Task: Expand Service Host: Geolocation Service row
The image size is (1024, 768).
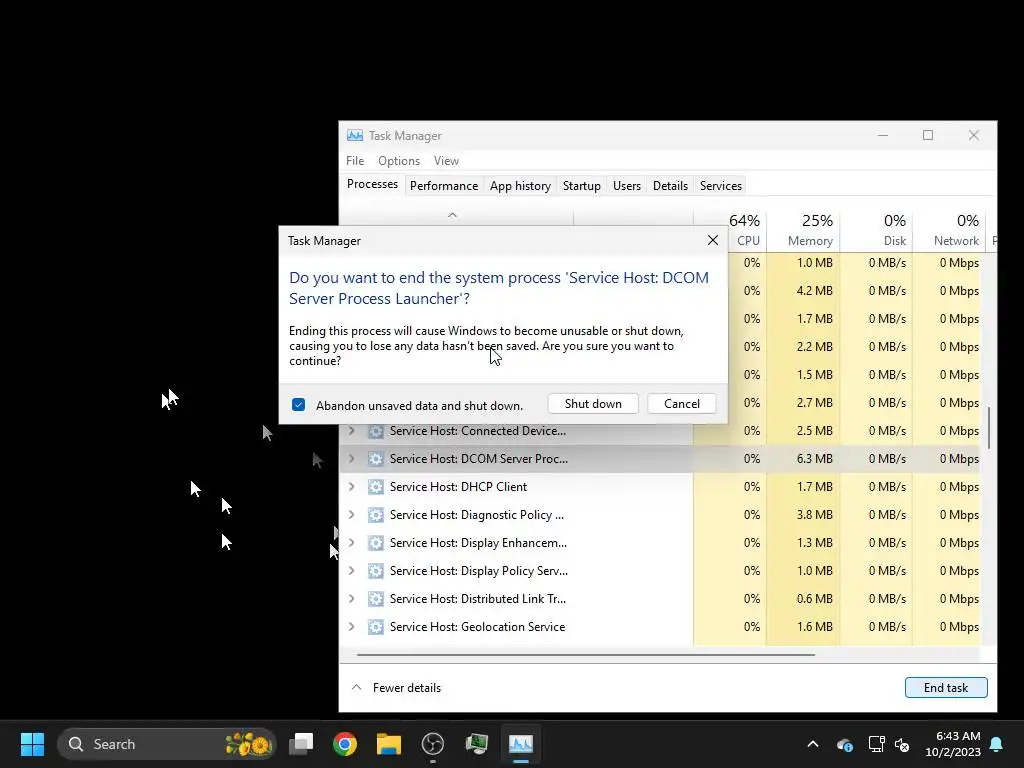Action: 351,627
